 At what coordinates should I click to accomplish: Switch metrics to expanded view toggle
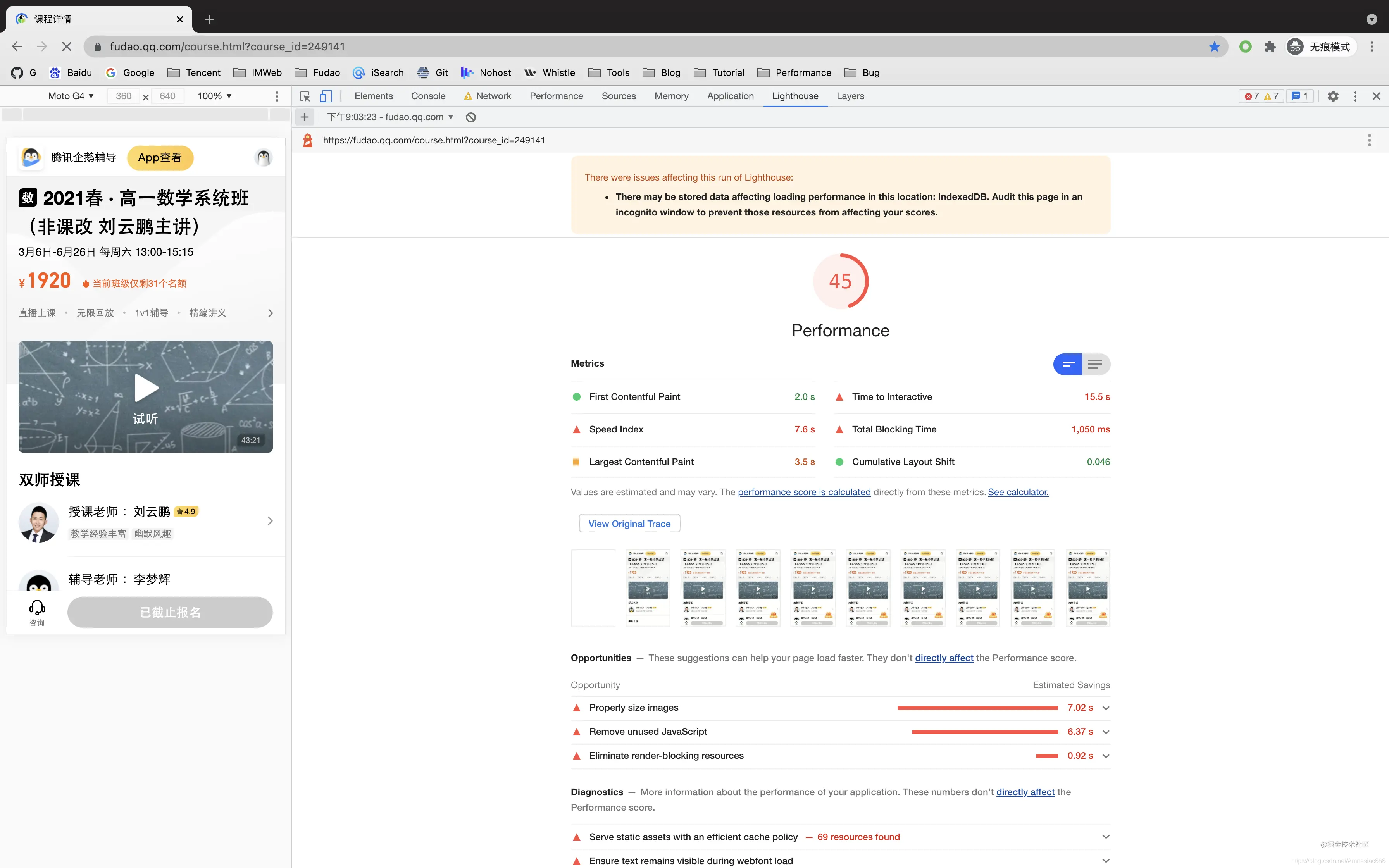(1095, 364)
